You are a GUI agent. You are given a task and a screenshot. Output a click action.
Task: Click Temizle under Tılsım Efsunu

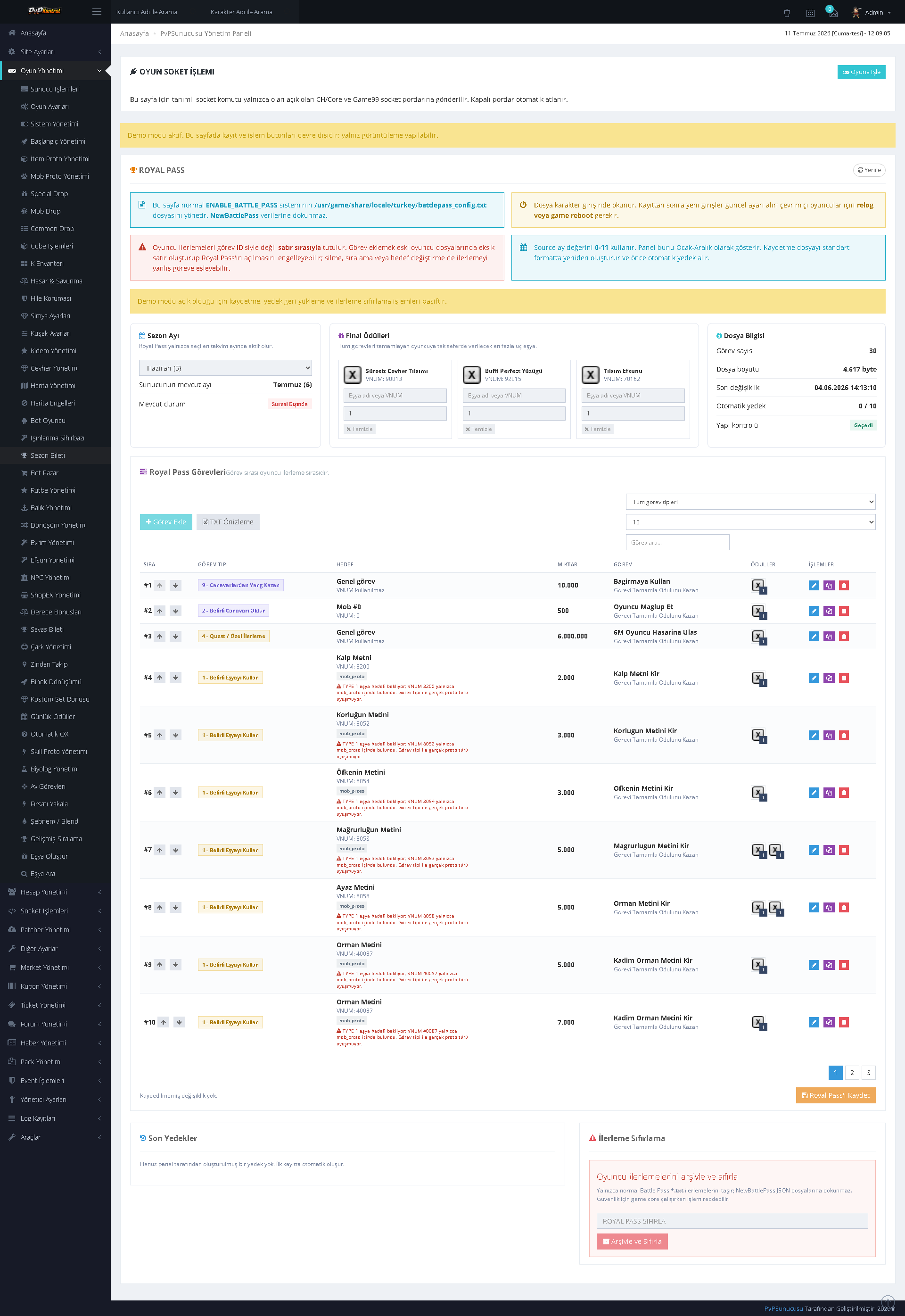(x=597, y=429)
